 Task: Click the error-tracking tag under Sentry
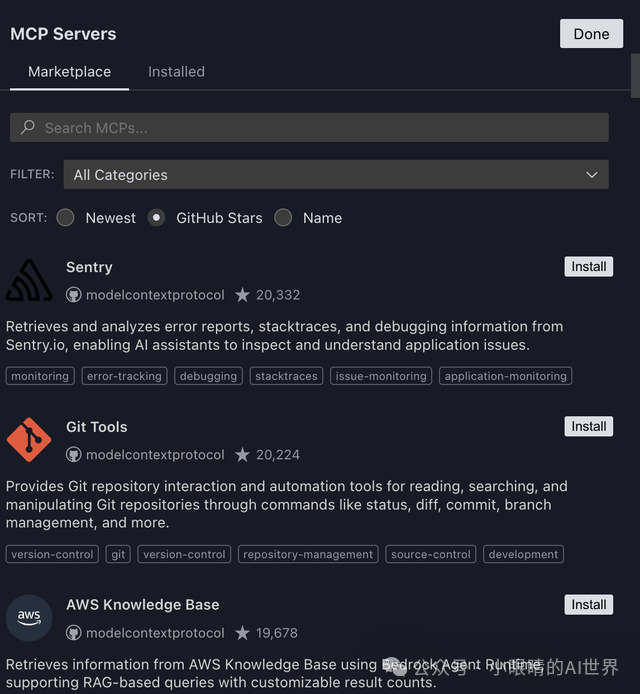pos(124,376)
